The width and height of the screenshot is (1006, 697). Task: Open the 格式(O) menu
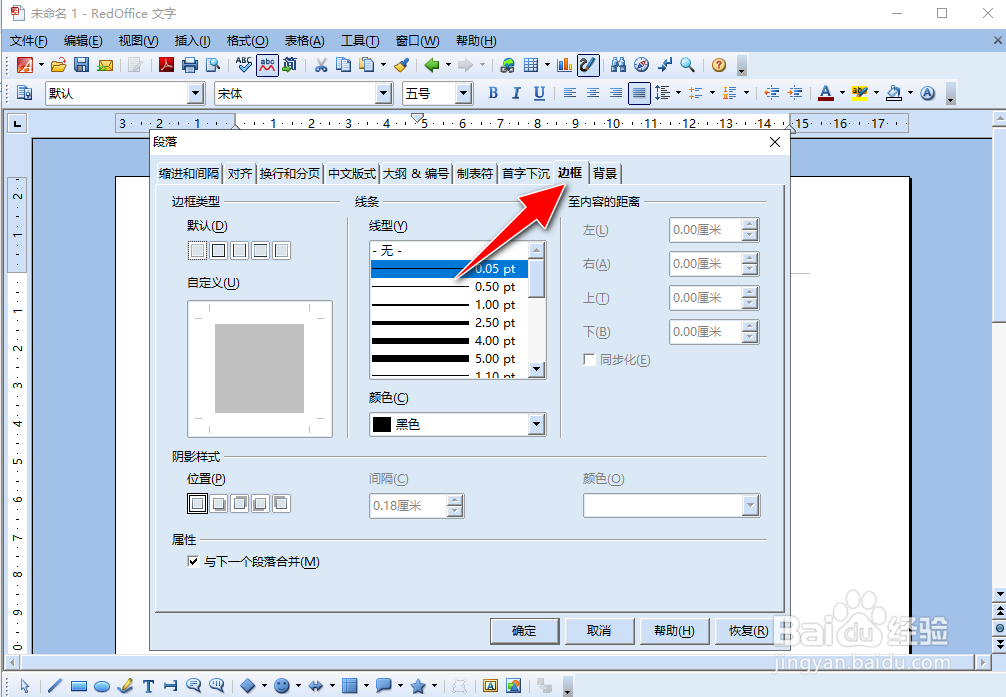pos(247,41)
